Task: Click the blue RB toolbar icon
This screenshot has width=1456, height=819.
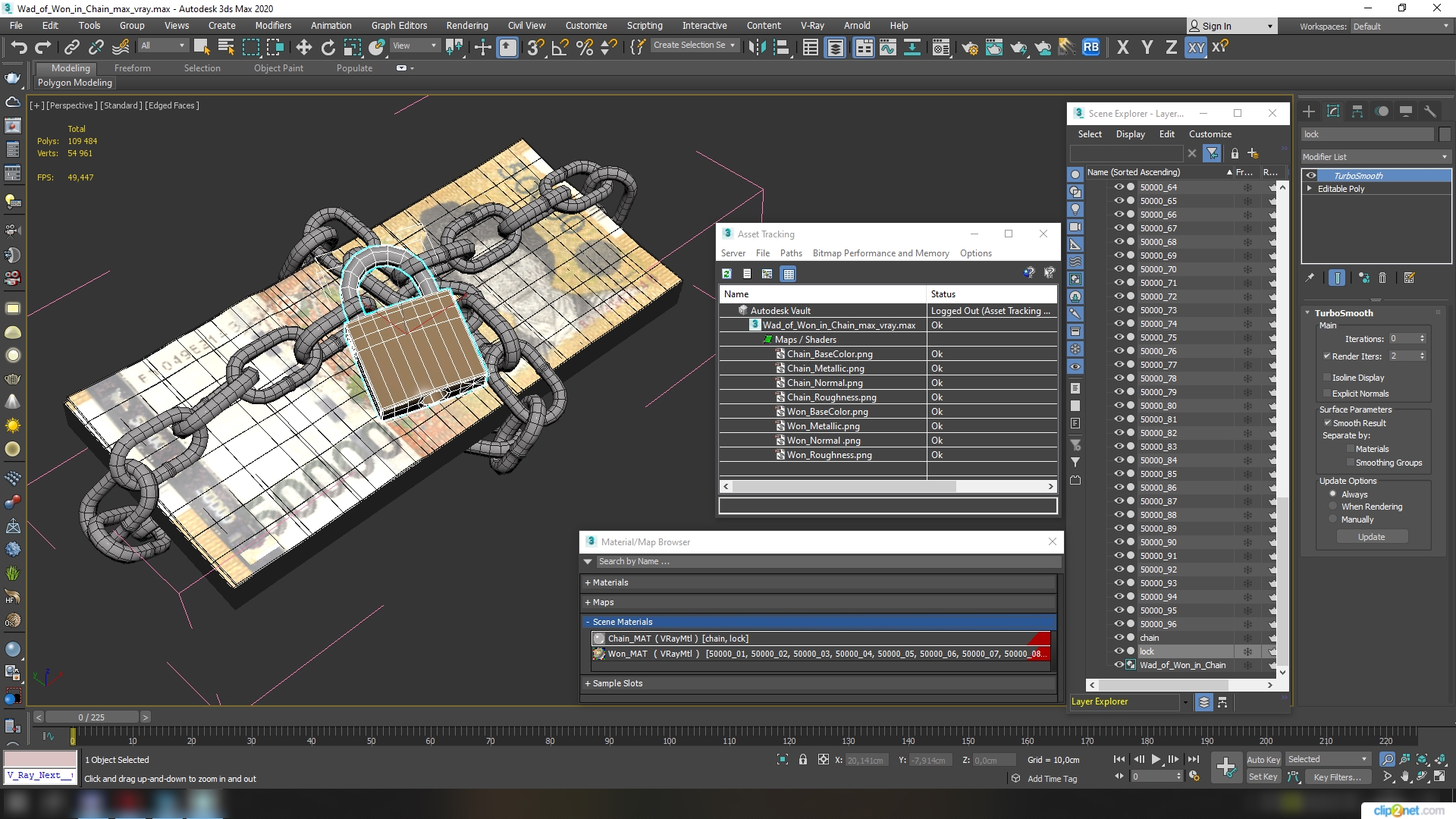Action: pyautogui.click(x=1090, y=47)
